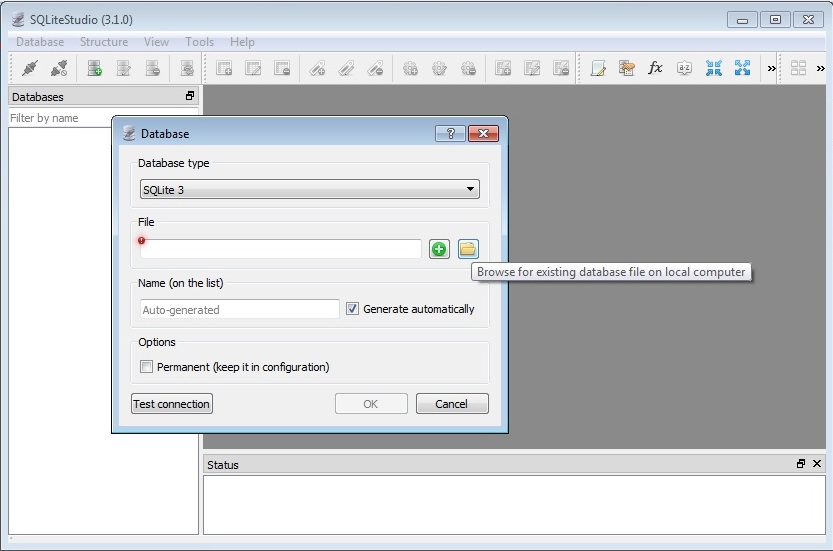The image size is (833, 551).
Task: Open the Database type SQLite 3 dropdown
Action: (x=310, y=189)
